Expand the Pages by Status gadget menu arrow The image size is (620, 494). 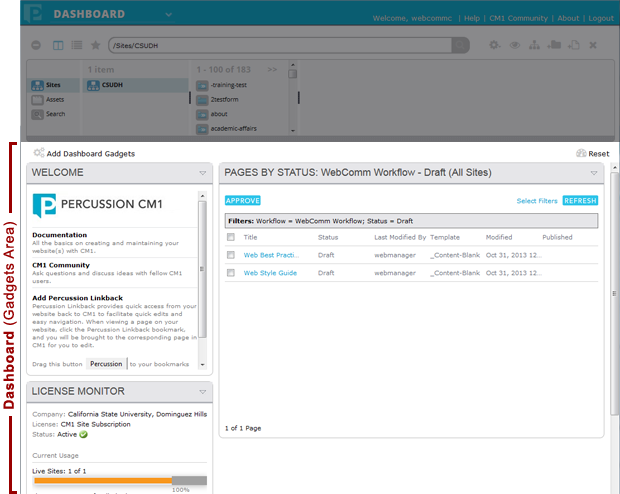pos(594,173)
